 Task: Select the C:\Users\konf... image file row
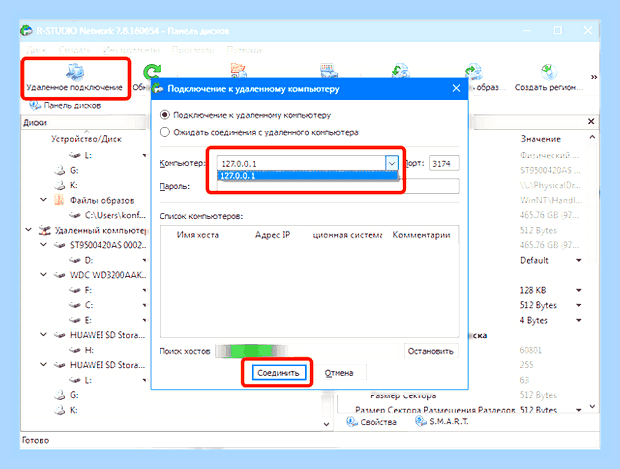click(x=108, y=215)
